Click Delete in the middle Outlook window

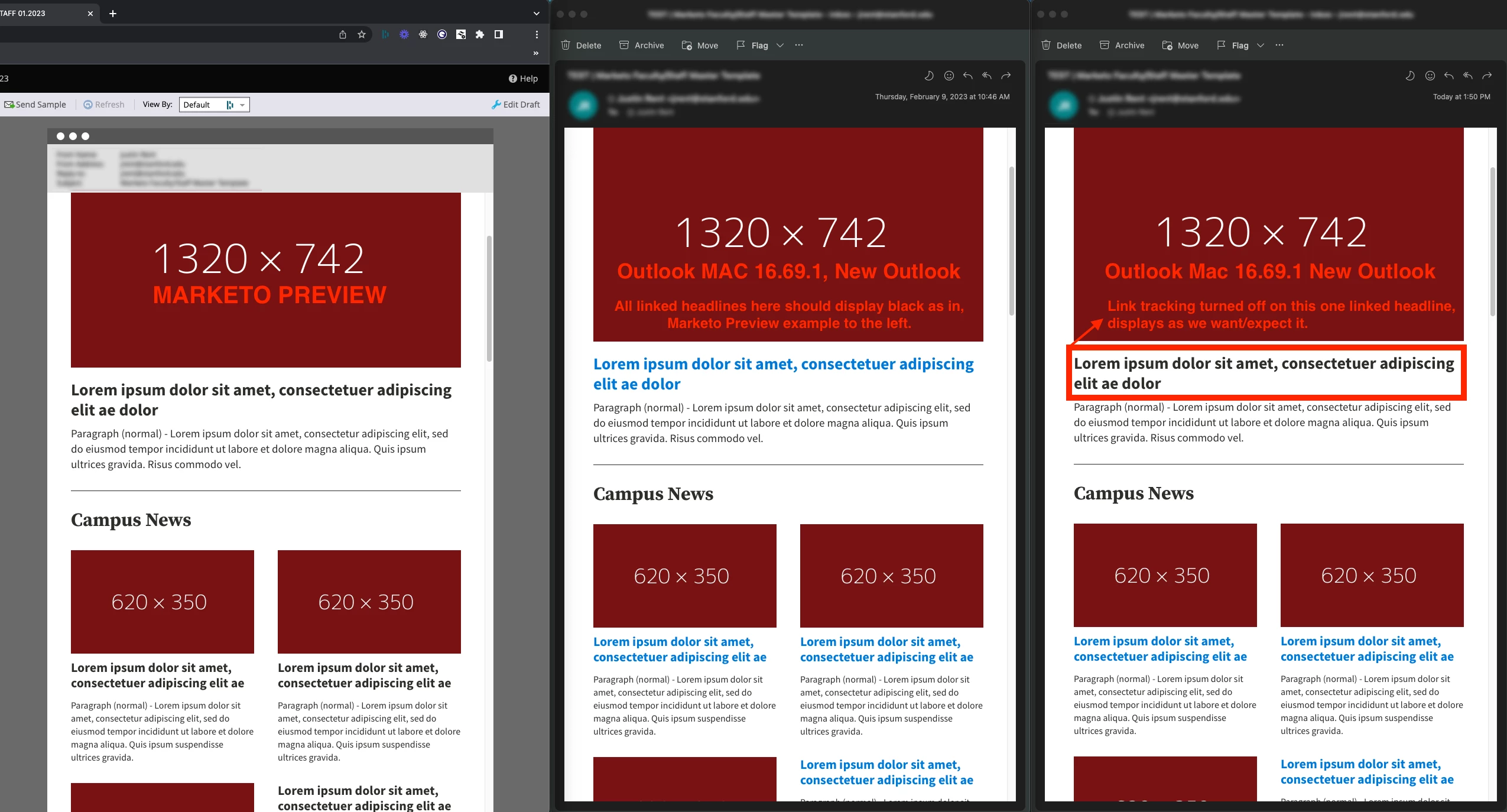[581, 46]
